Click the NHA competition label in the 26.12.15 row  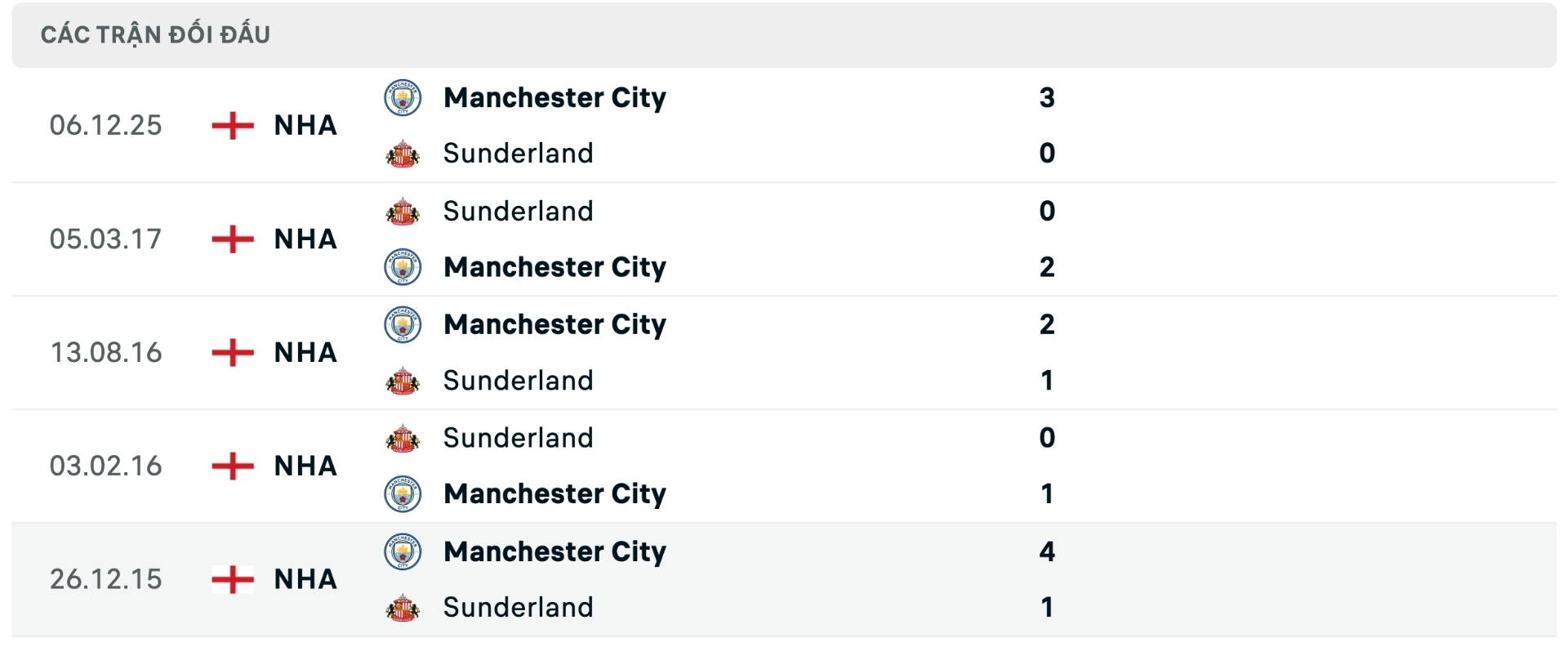305,579
